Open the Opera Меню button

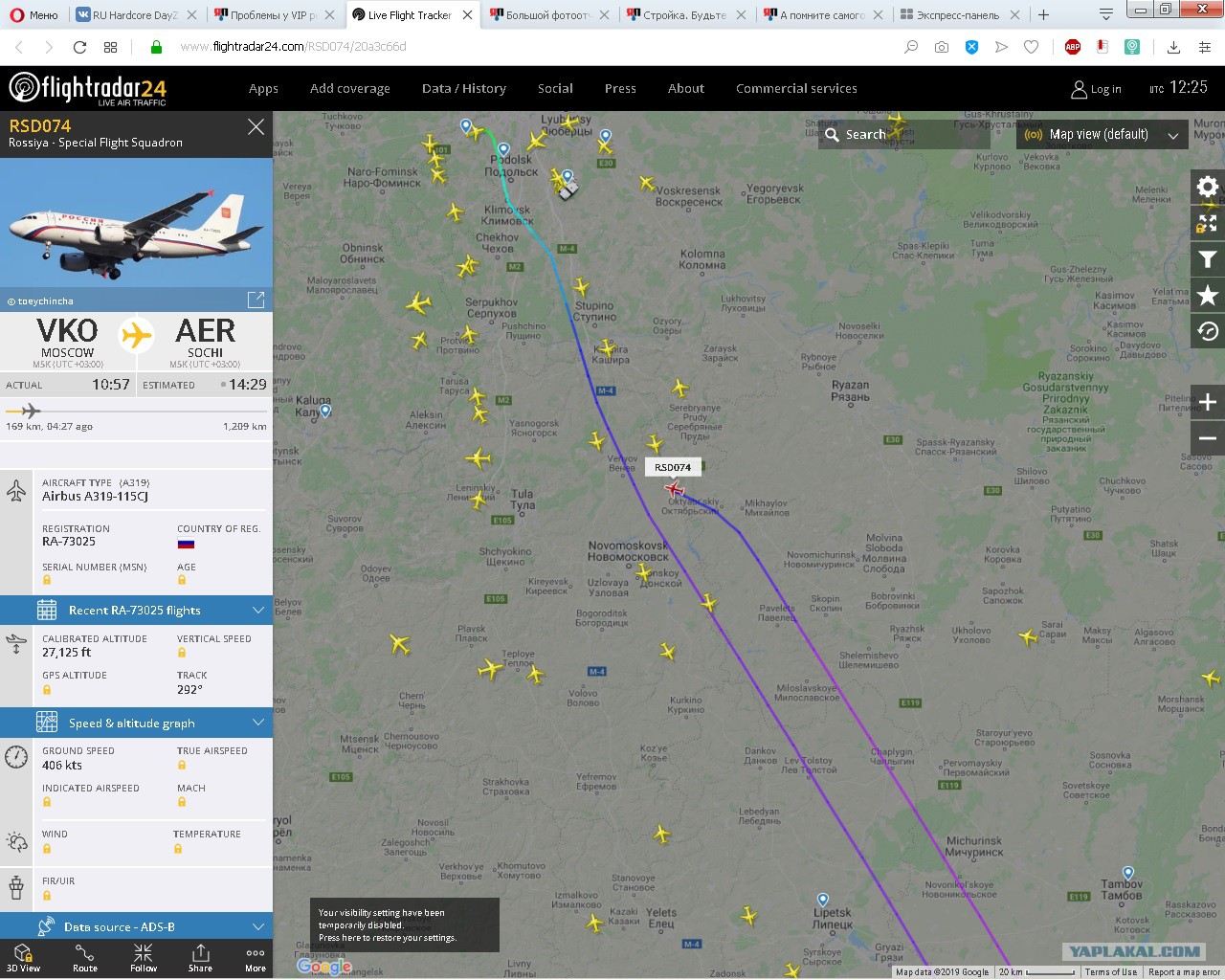click(33, 14)
